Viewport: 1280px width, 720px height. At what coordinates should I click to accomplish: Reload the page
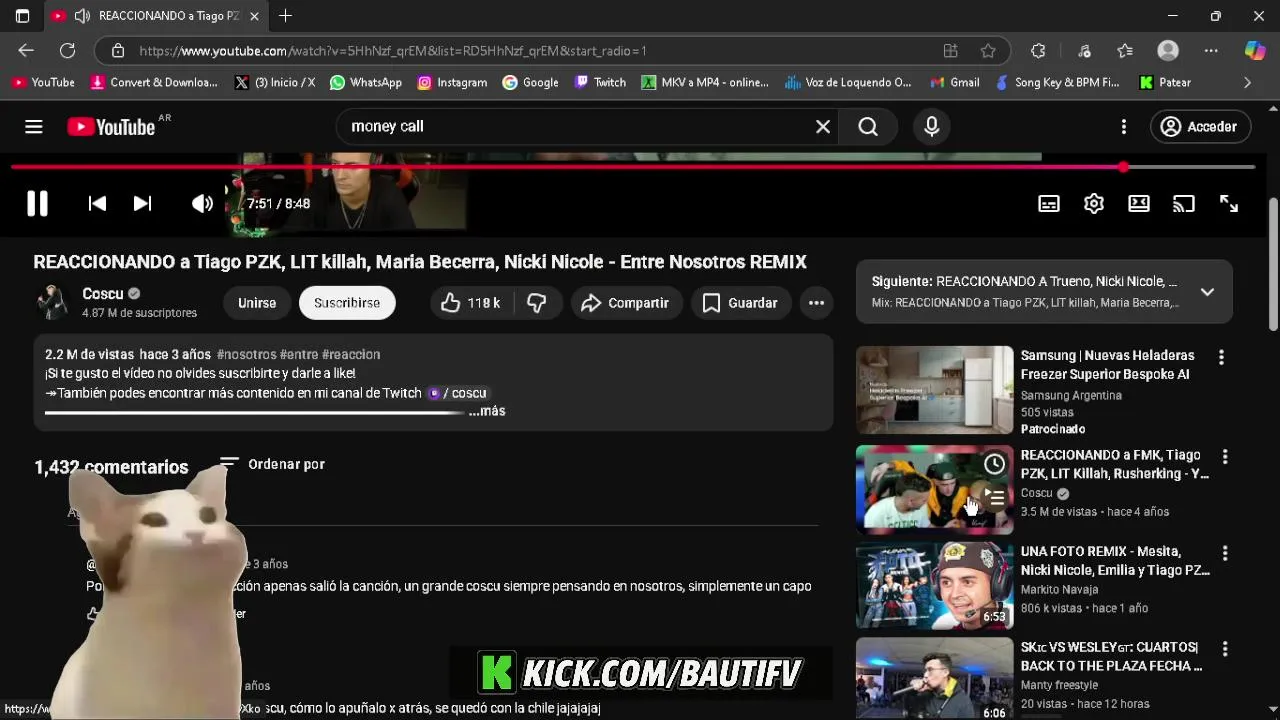67,50
